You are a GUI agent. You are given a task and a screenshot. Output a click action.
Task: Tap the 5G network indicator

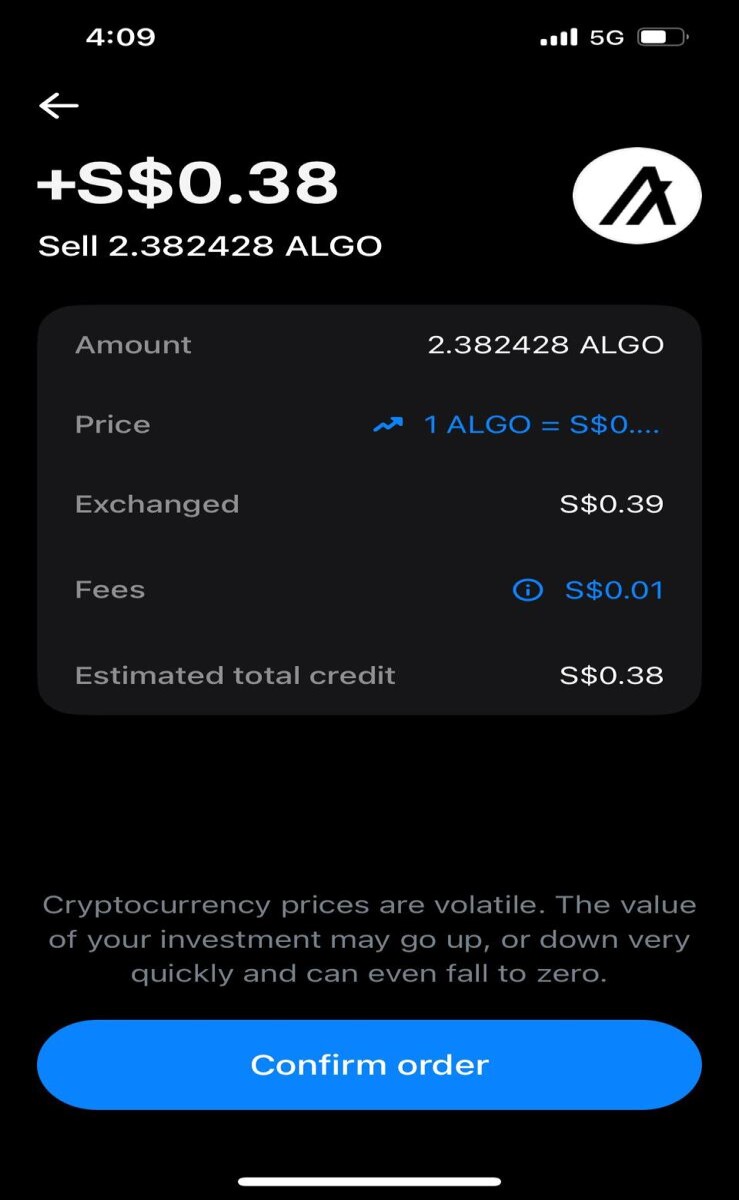click(x=607, y=38)
